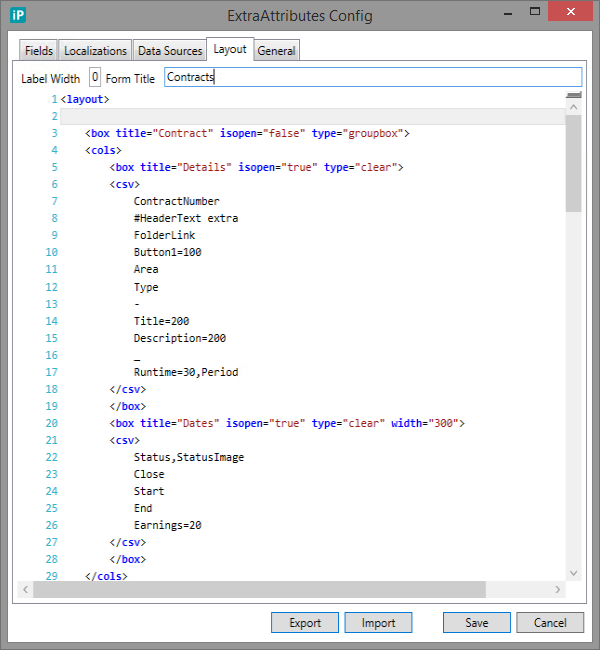Click the </box> tag on line 28
The image size is (600, 650).
pyautogui.click(x=128, y=560)
